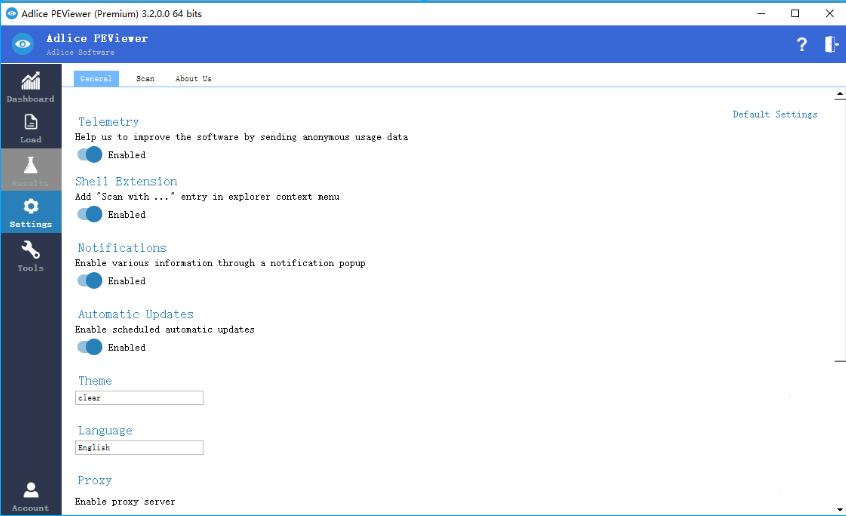
Task: Open the Tools wrench section
Action: (31, 256)
